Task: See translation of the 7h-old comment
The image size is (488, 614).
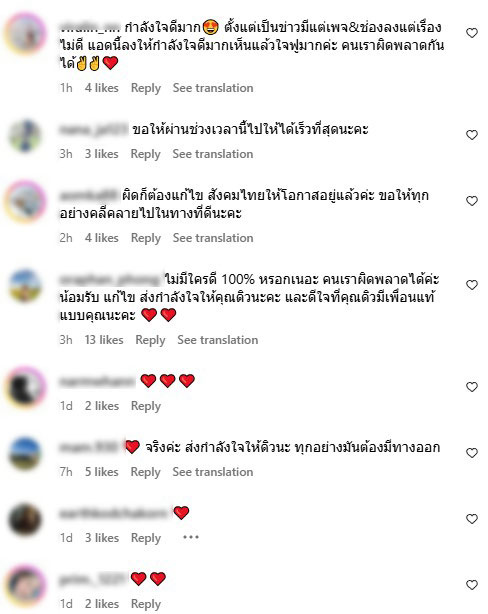Action: pyautogui.click(x=213, y=472)
